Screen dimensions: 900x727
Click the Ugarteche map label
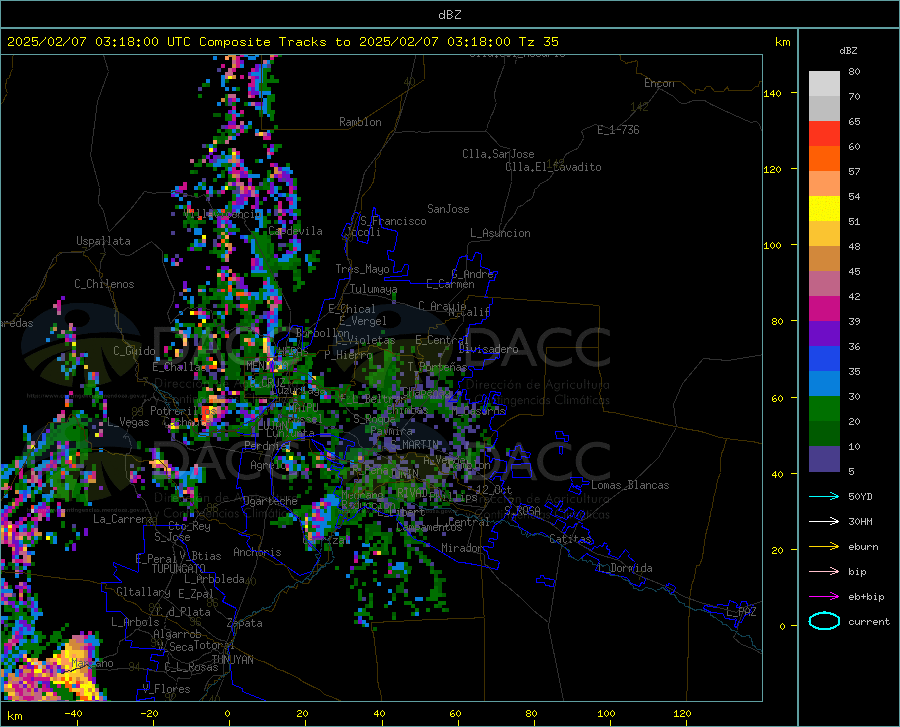point(270,501)
